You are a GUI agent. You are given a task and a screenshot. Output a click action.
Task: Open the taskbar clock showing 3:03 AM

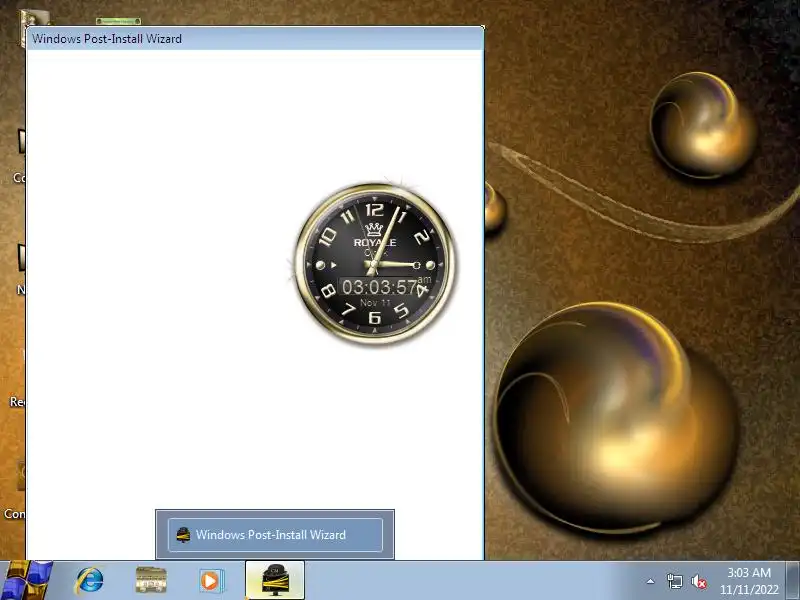click(x=749, y=581)
